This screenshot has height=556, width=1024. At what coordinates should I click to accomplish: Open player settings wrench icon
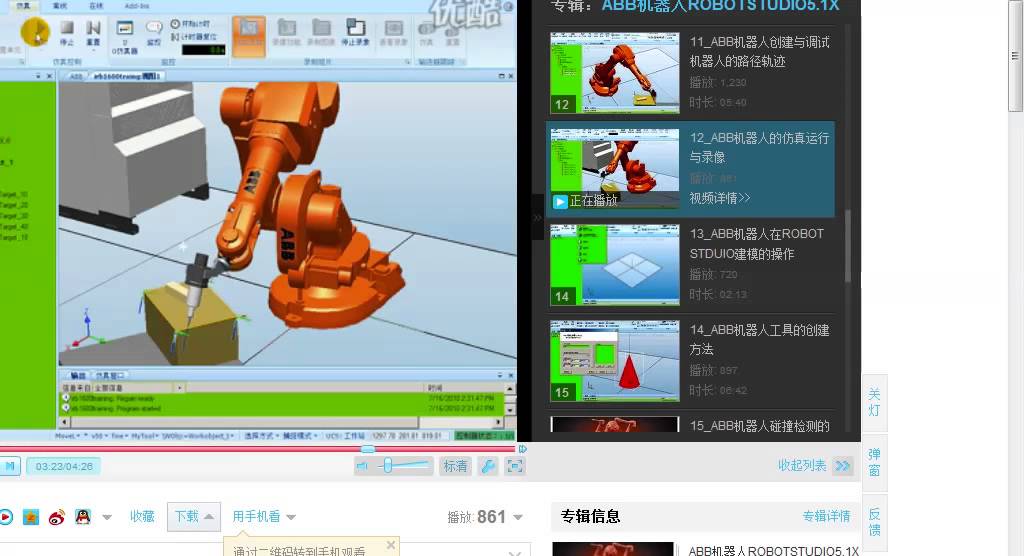coord(488,466)
